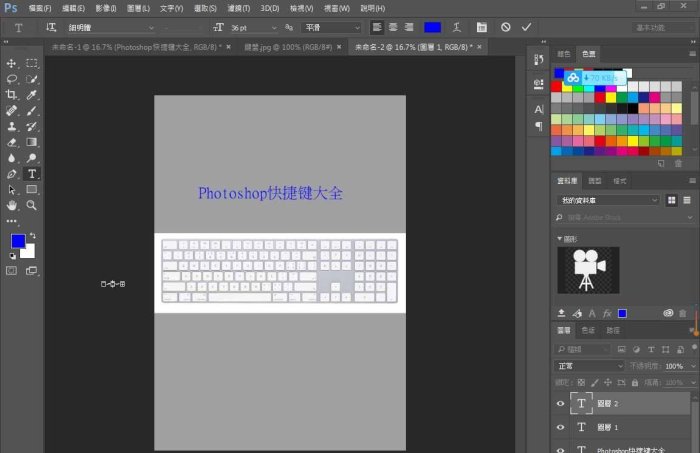Open the layer blend mode dropdown 正常
Image resolution: width=700 pixels, height=453 pixels.
[590, 367]
